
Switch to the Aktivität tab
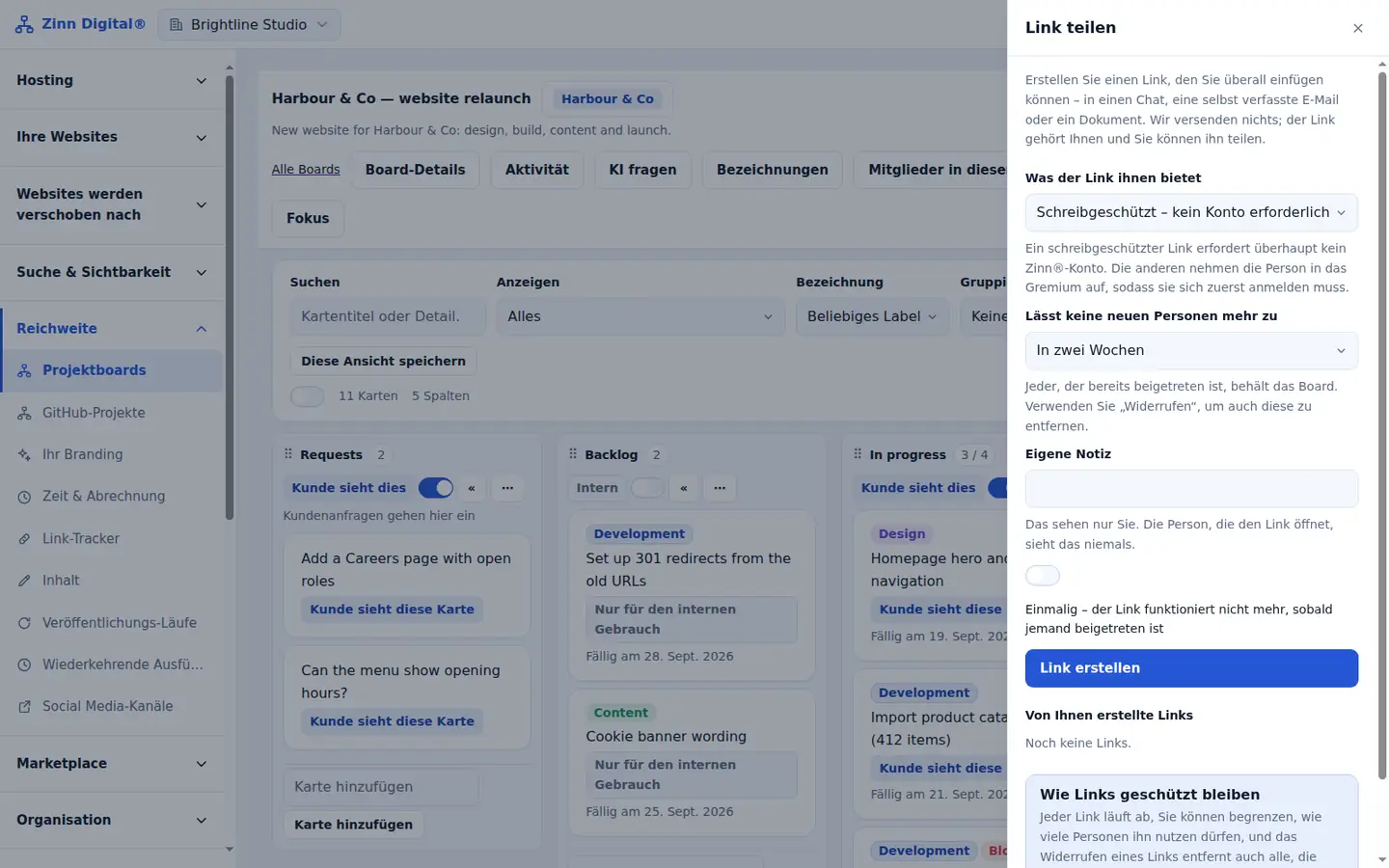tap(537, 170)
